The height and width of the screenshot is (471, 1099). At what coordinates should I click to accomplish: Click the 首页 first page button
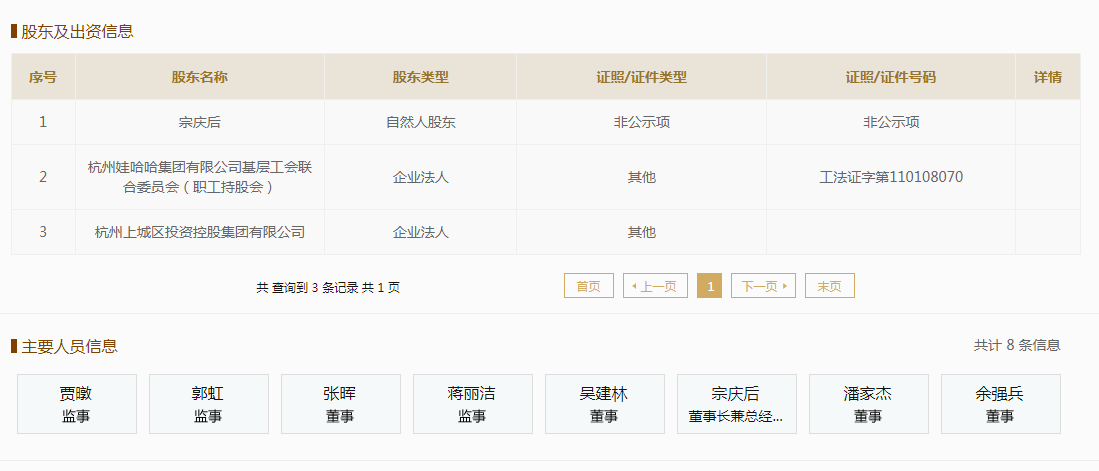coord(589,286)
